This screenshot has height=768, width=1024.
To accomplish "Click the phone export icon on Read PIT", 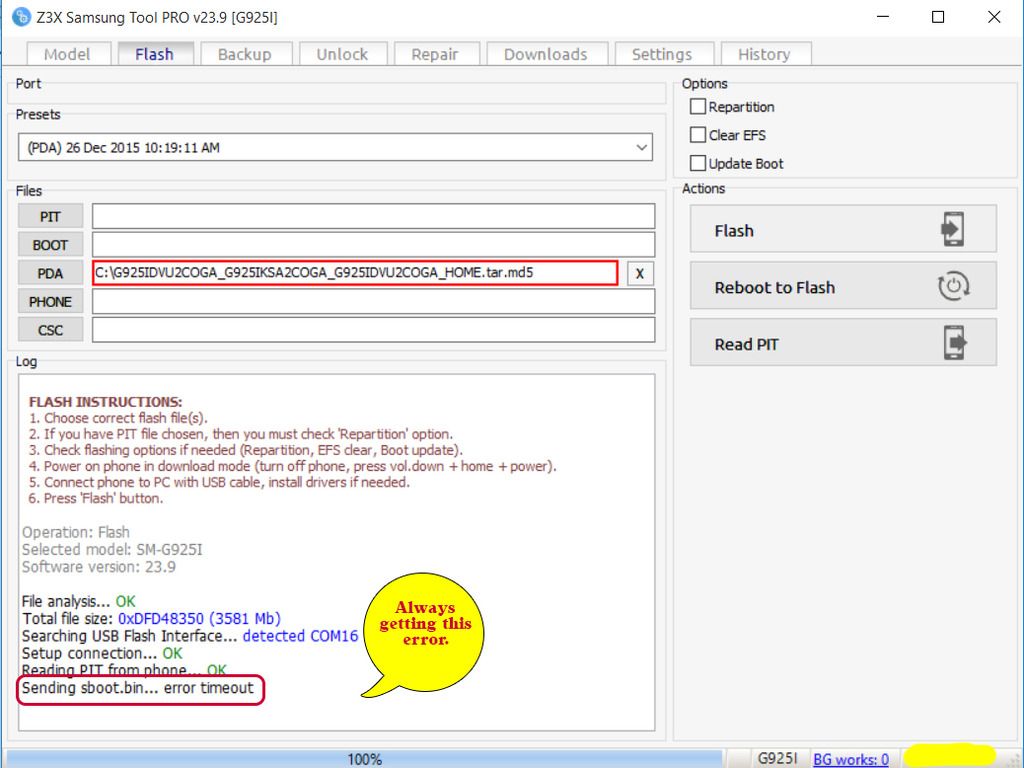I will (955, 342).
